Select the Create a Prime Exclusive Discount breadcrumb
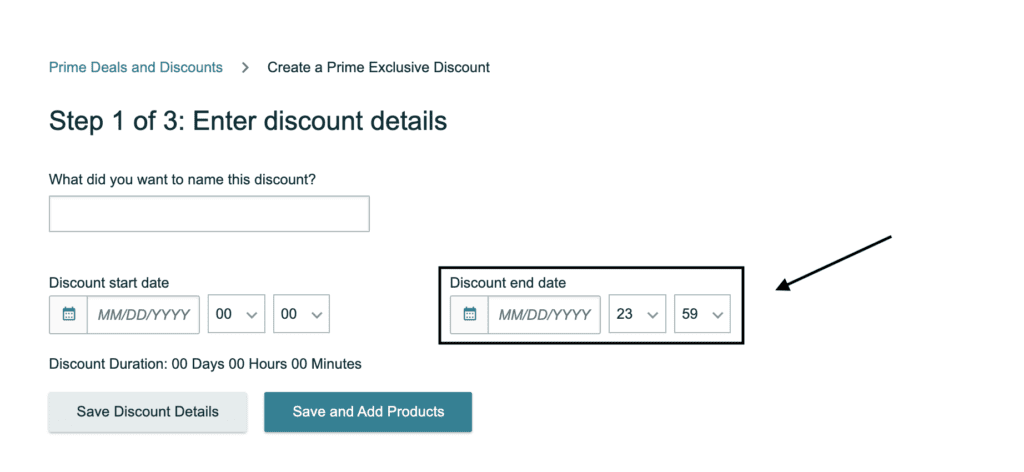This screenshot has height=472, width=1024. [379, 67]
